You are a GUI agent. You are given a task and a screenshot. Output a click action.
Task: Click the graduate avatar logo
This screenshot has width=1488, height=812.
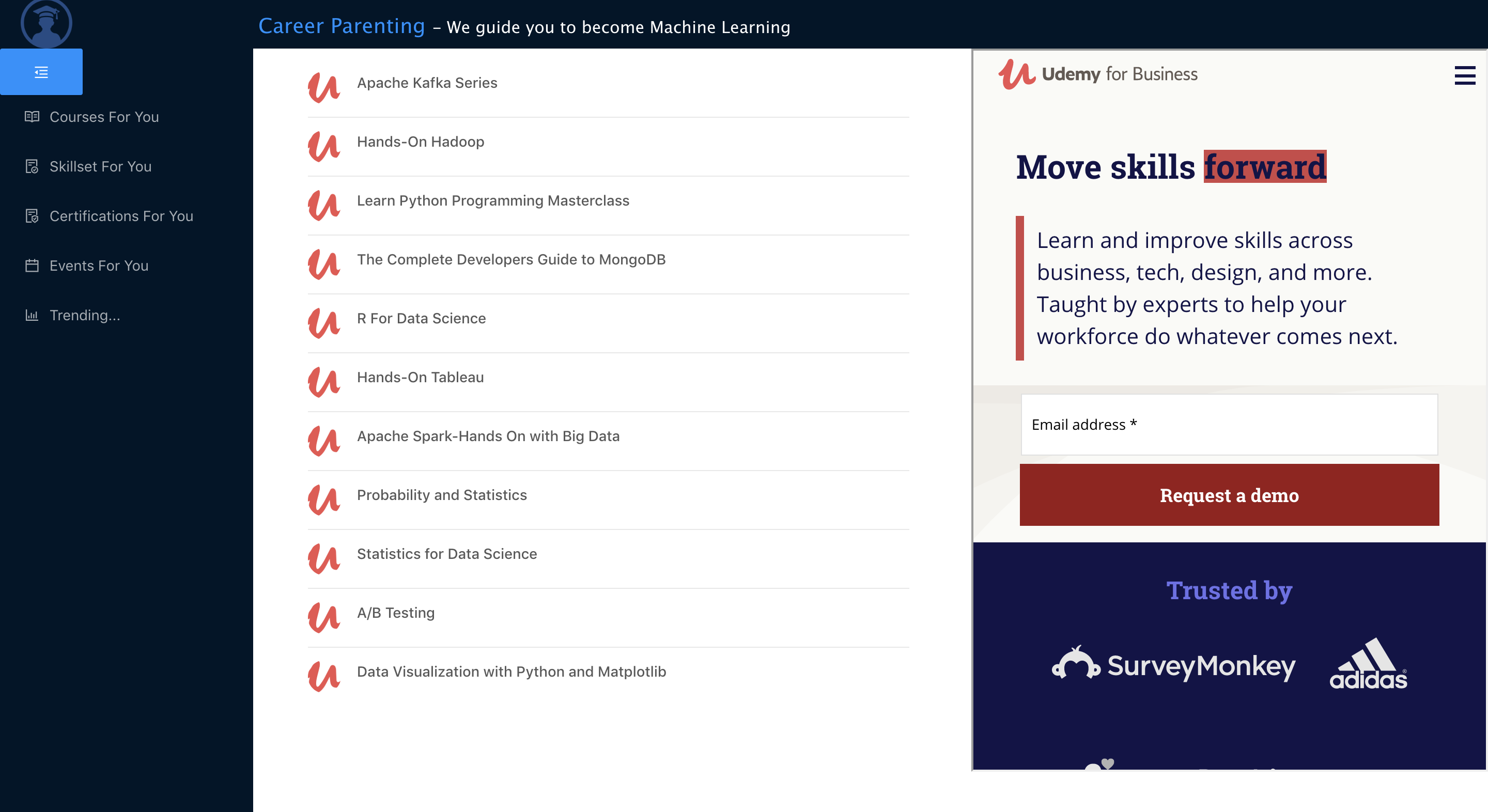coord(46,24)
